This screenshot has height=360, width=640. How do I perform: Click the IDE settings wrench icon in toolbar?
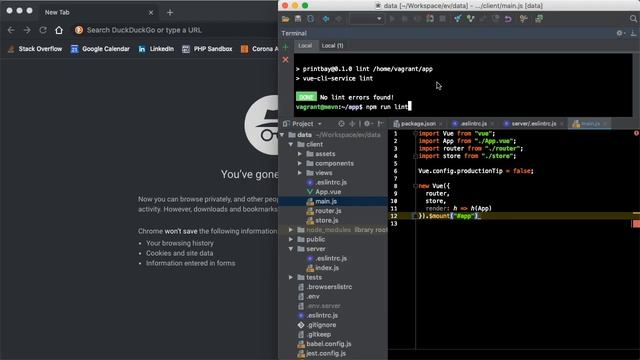(523, 19)
